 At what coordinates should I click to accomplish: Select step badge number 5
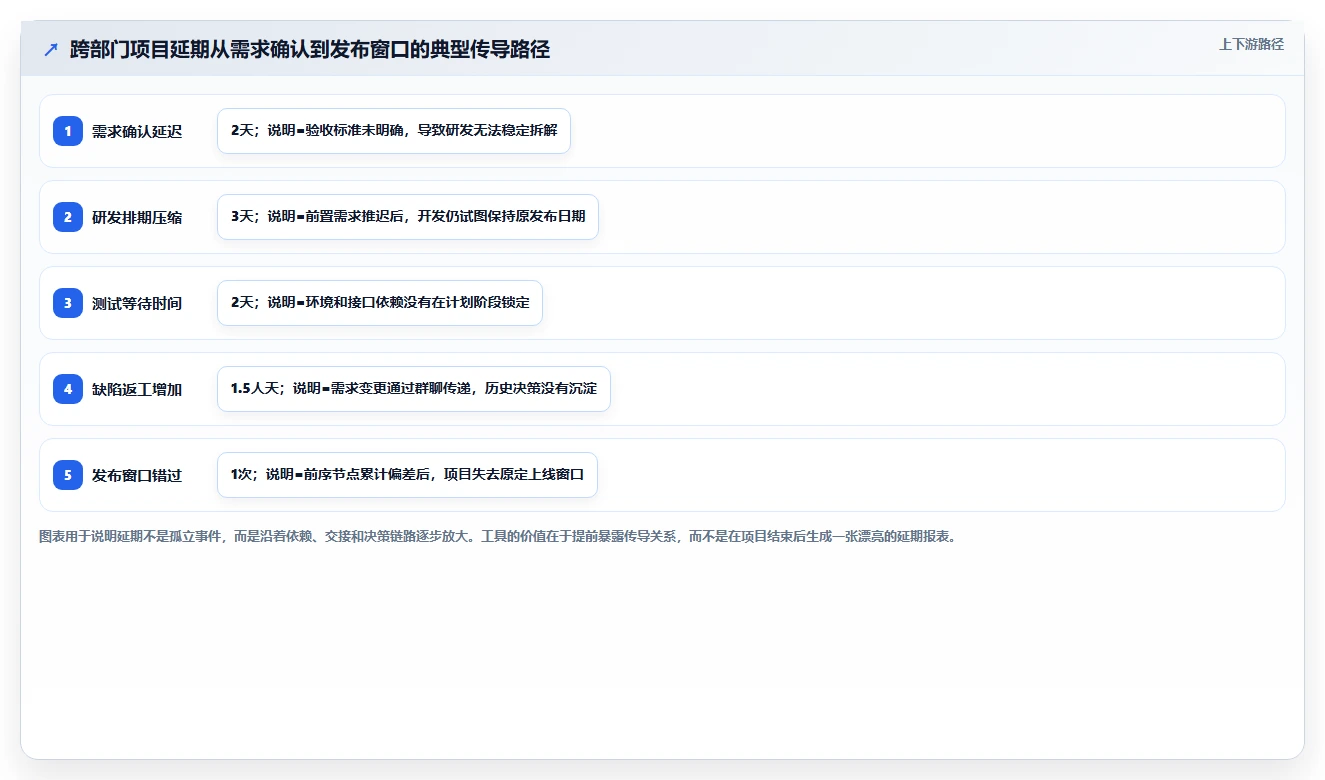(68, 475)
